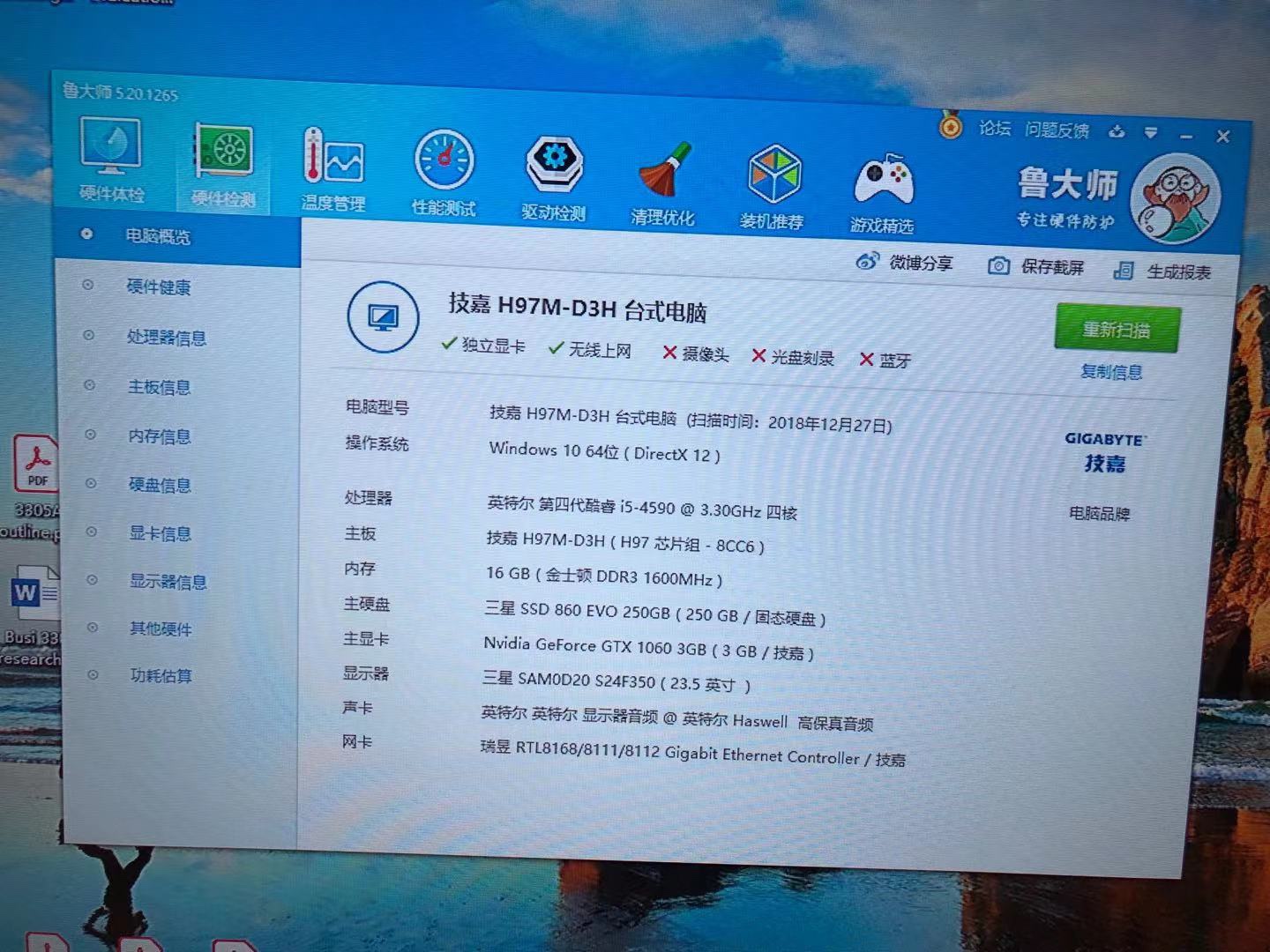
Task: Click 保存截屏 to save a screenshot
Action: coord(1036,266)
